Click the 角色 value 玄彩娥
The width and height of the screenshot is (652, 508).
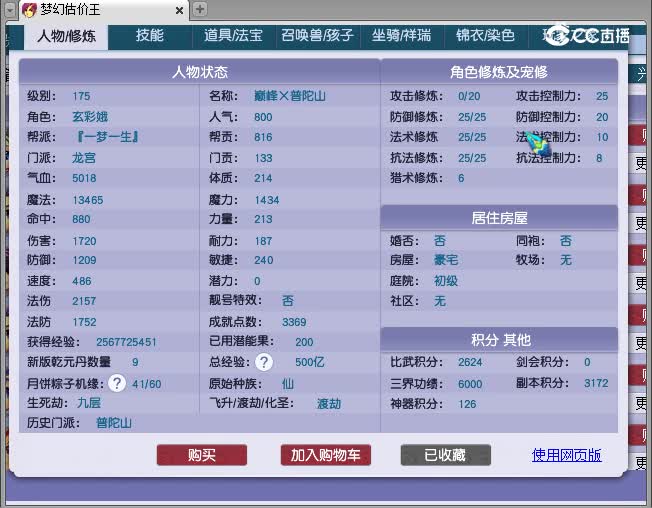[x=90, y=116]
